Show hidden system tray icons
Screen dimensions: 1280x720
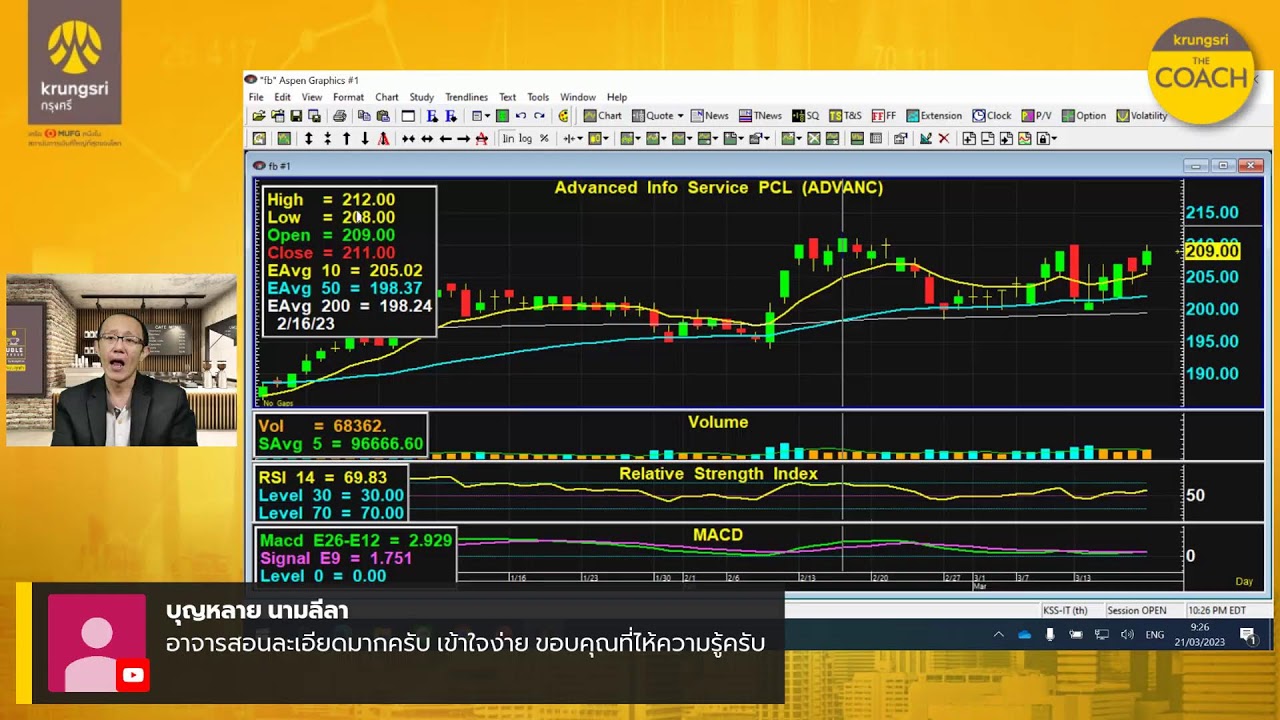[998, 634]
